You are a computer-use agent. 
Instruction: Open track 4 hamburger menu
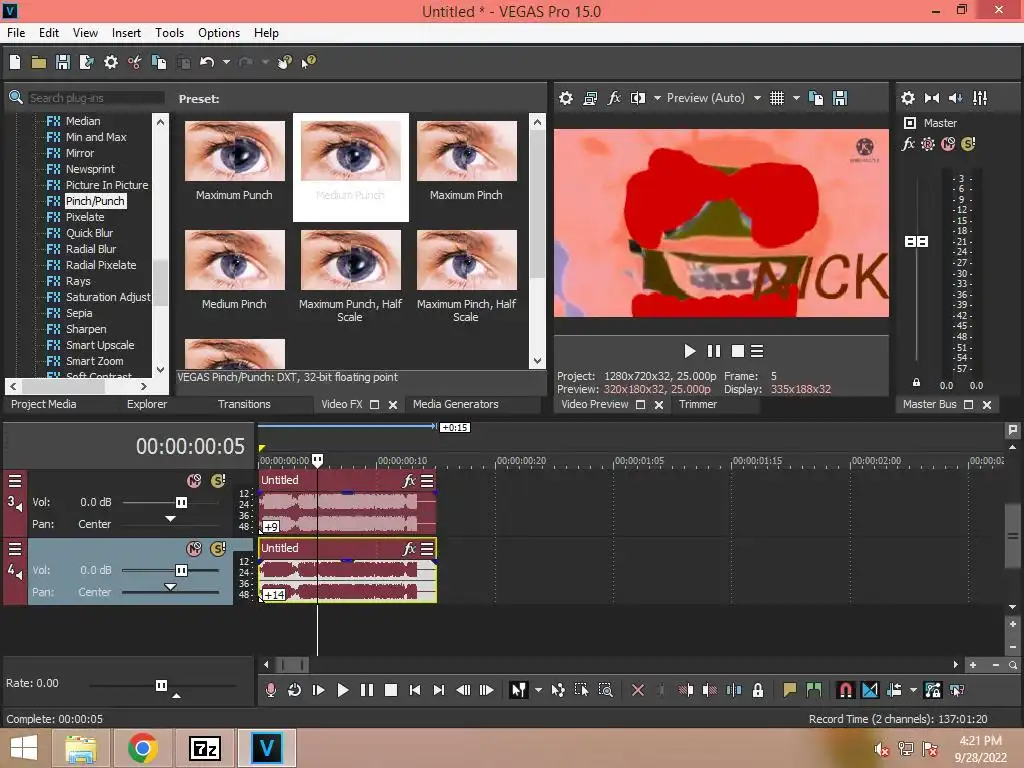pyautogui.click(x=15, y=549)
